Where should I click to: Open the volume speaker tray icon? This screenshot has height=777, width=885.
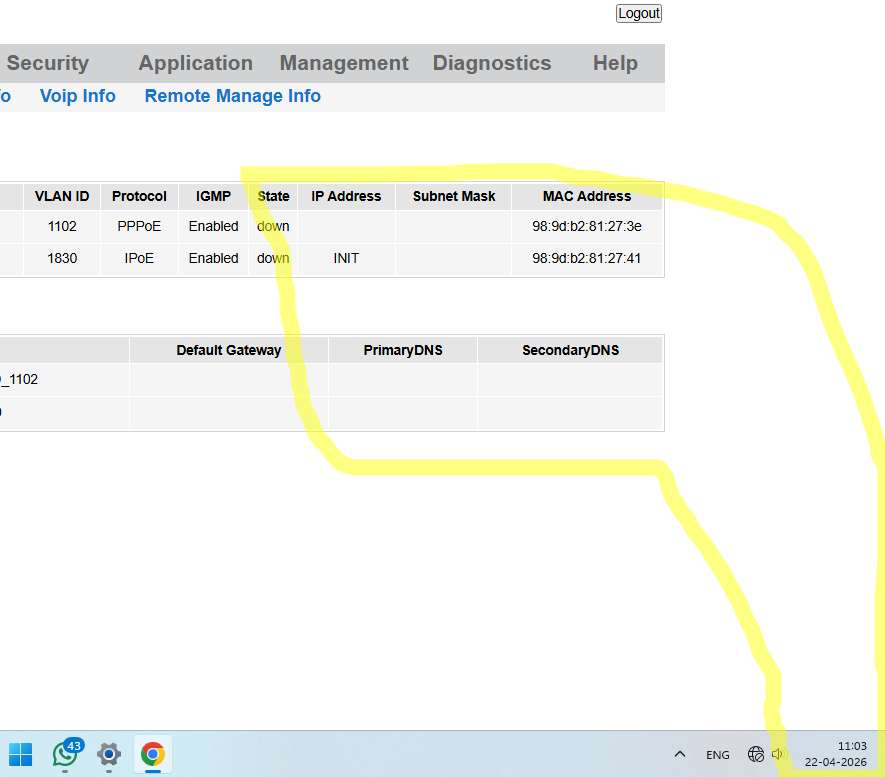click(778, 754)
